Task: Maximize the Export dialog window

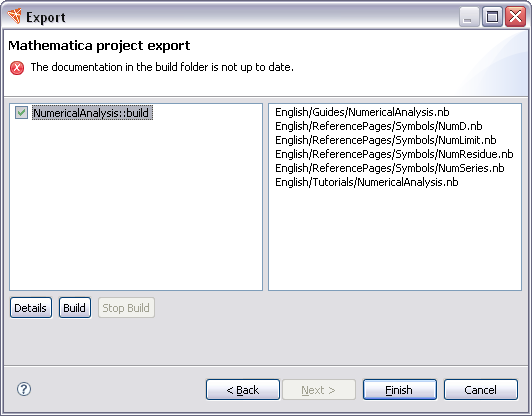Action: (x=492, y=16)
